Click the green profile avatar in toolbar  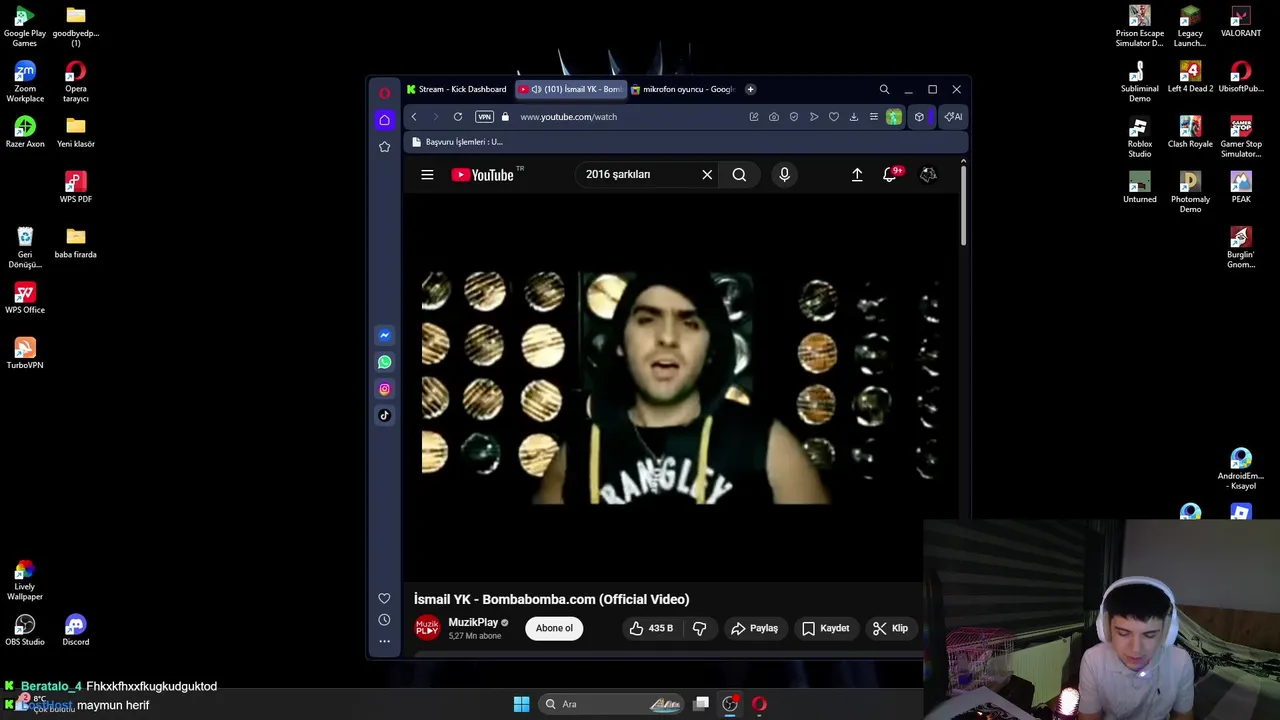(x=894, y=117)
